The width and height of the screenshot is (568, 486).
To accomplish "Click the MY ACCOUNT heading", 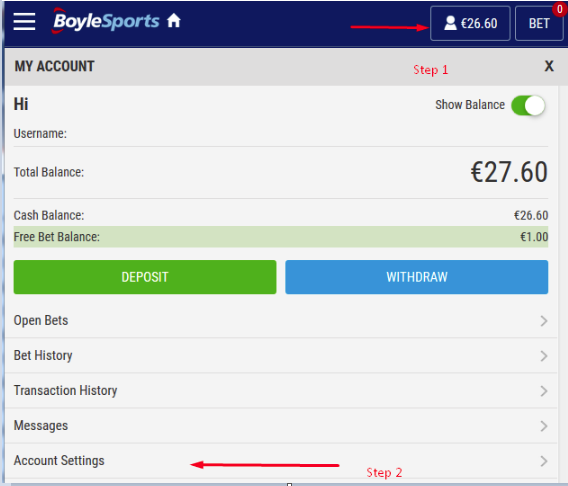I will click(54, 66).
